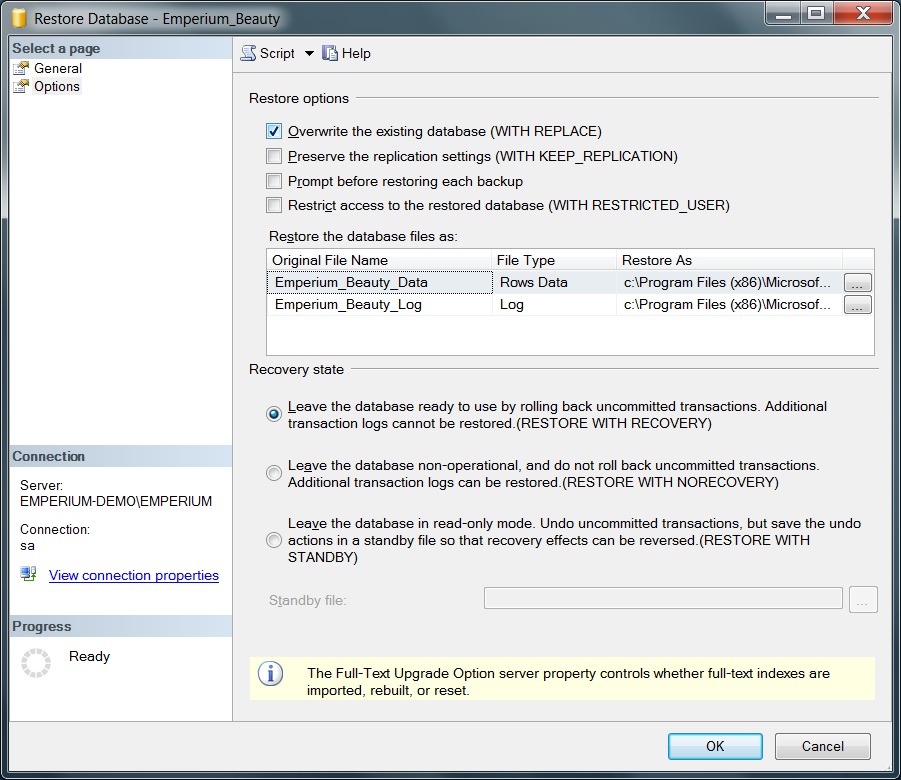This screenshot has height=780, width=901.
Task: Click the Cancel button
Action: pyautogui.click(x=823, y=746)
